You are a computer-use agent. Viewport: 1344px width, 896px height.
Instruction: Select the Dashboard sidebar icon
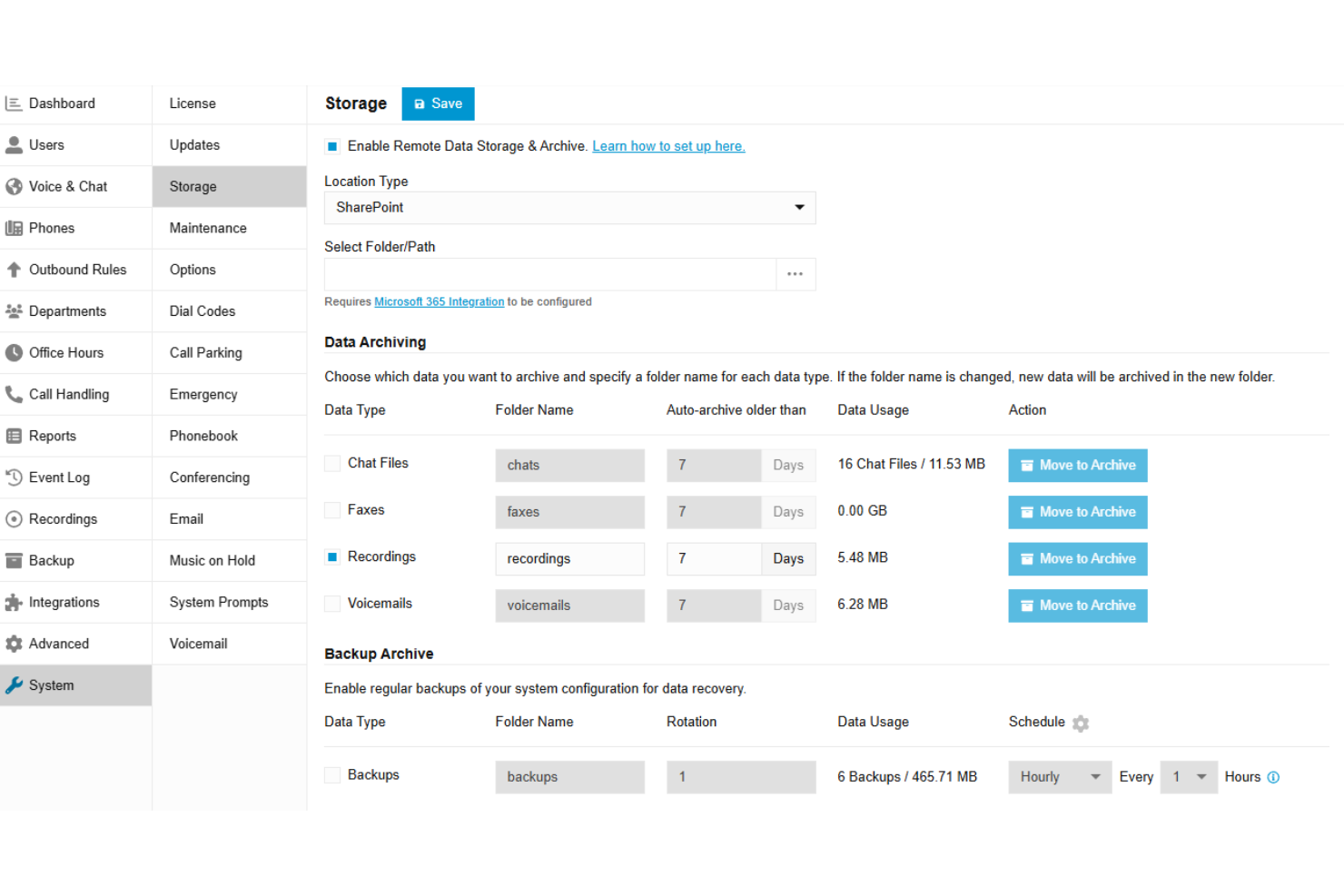(x=15, y=103)
